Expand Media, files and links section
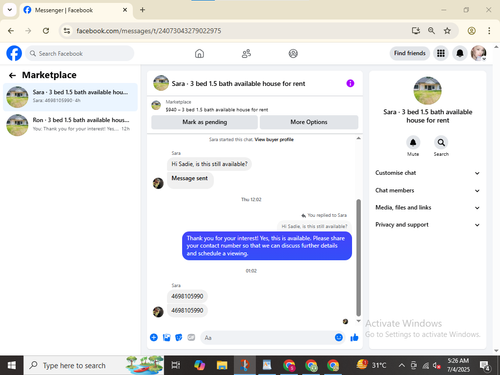 [x=428, y=208]
